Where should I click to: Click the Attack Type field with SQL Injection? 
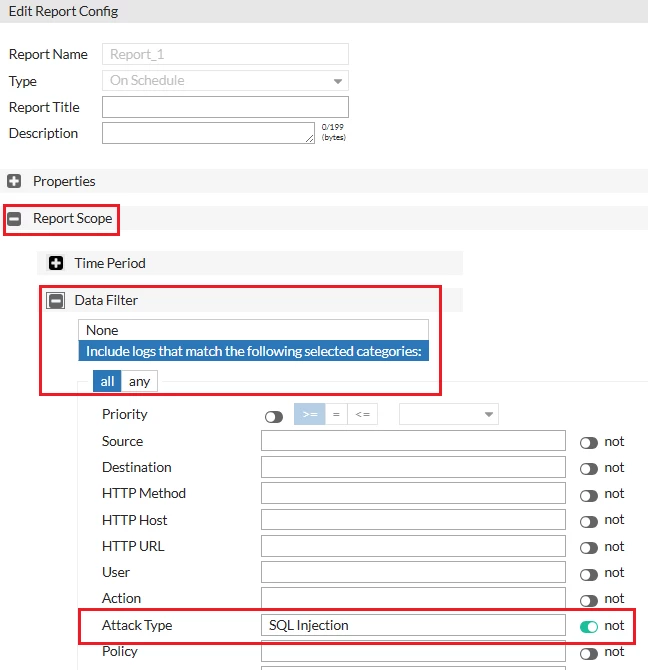coord(413,625)
